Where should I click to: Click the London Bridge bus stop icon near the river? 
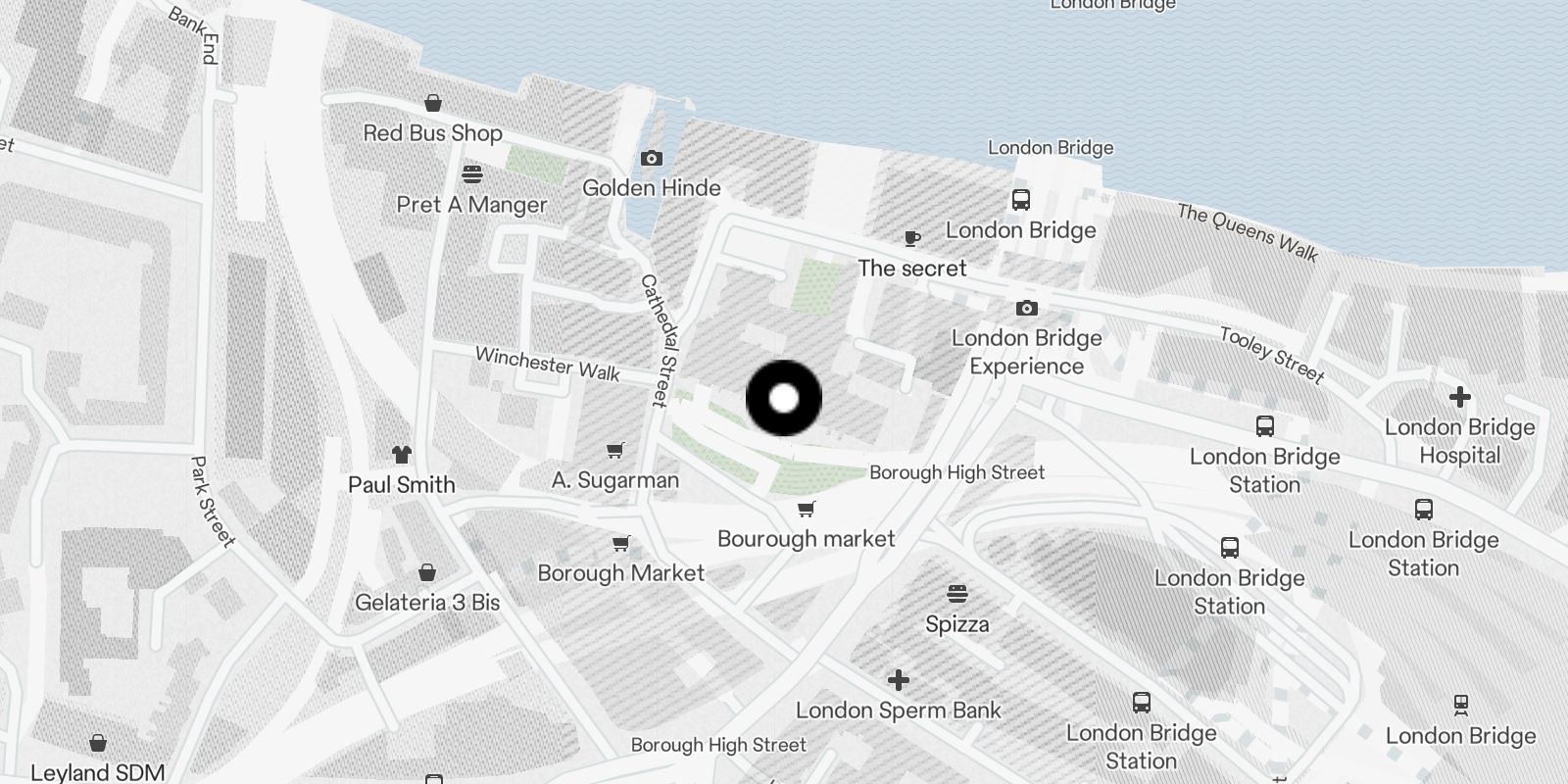click(x=1021, y=200)
